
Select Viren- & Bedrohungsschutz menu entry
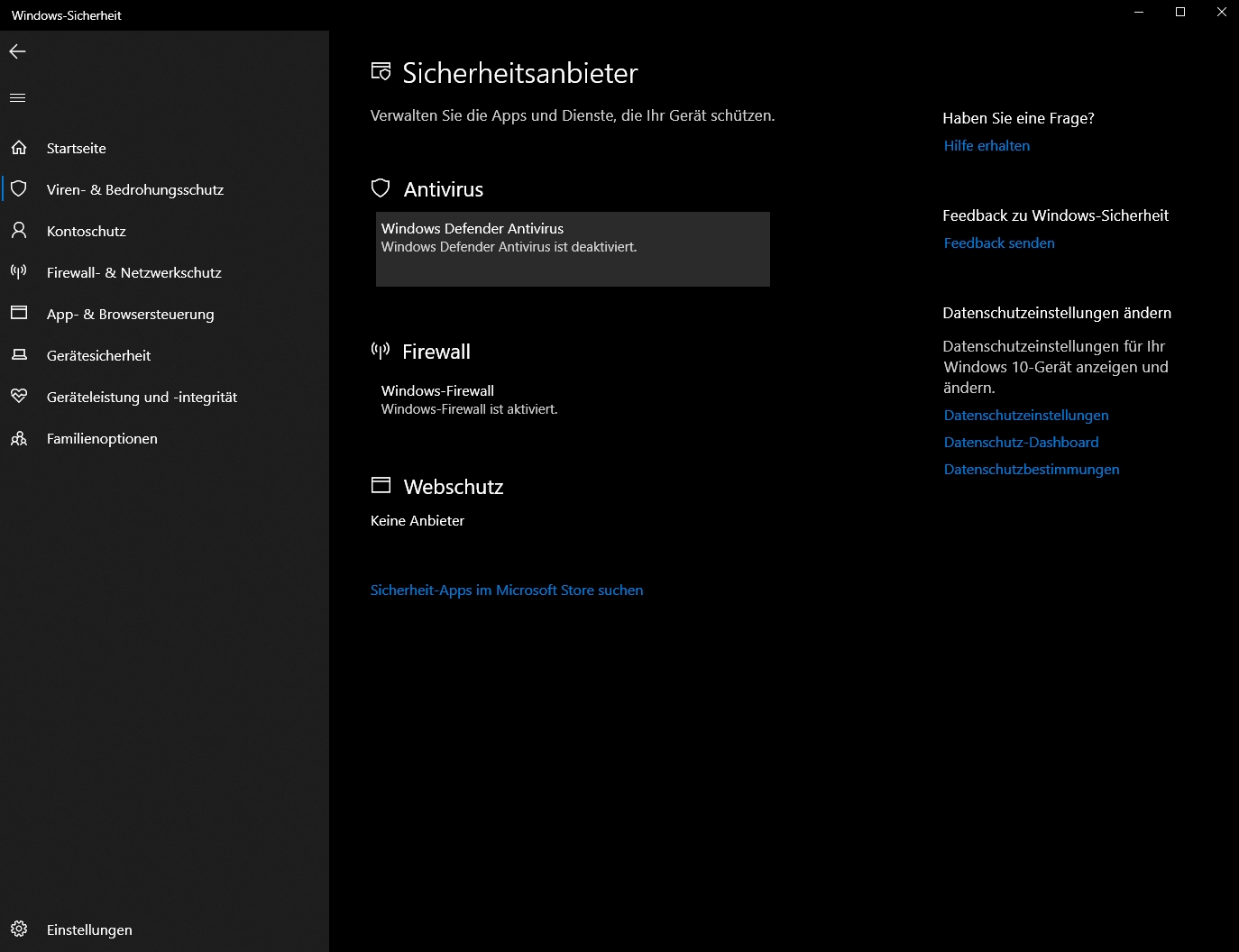(164, 189)
